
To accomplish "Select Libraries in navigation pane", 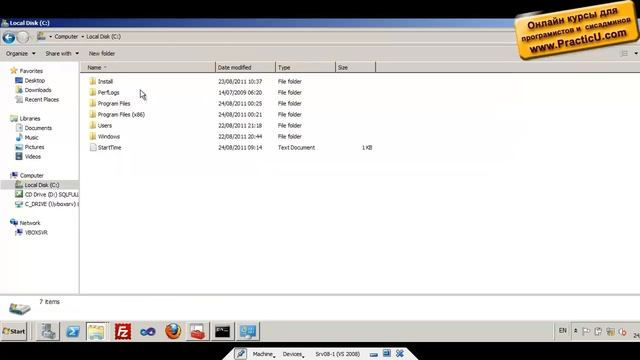I will pyautogui.click(x=26, y=119).
